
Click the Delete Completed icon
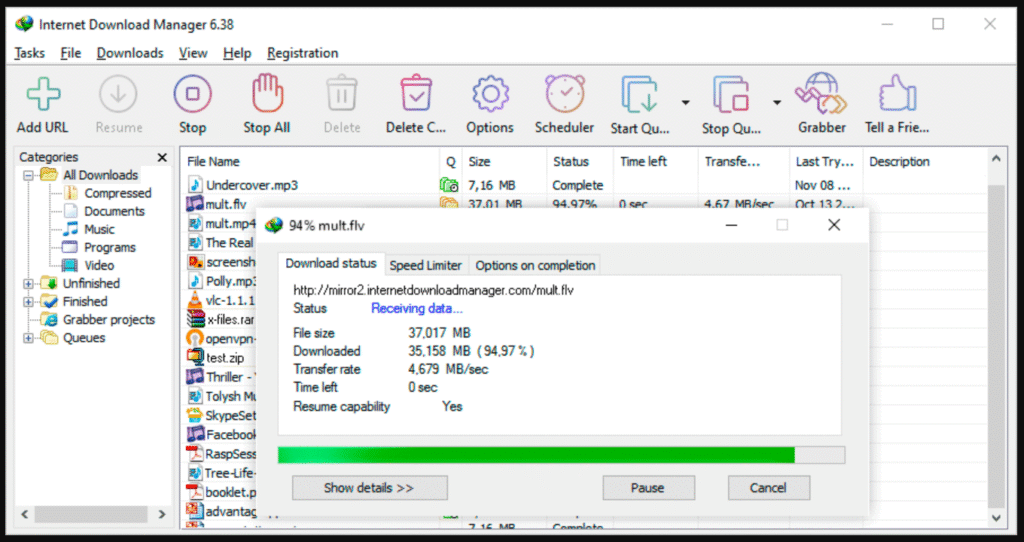pyautogui.click(x=415, y=95)
